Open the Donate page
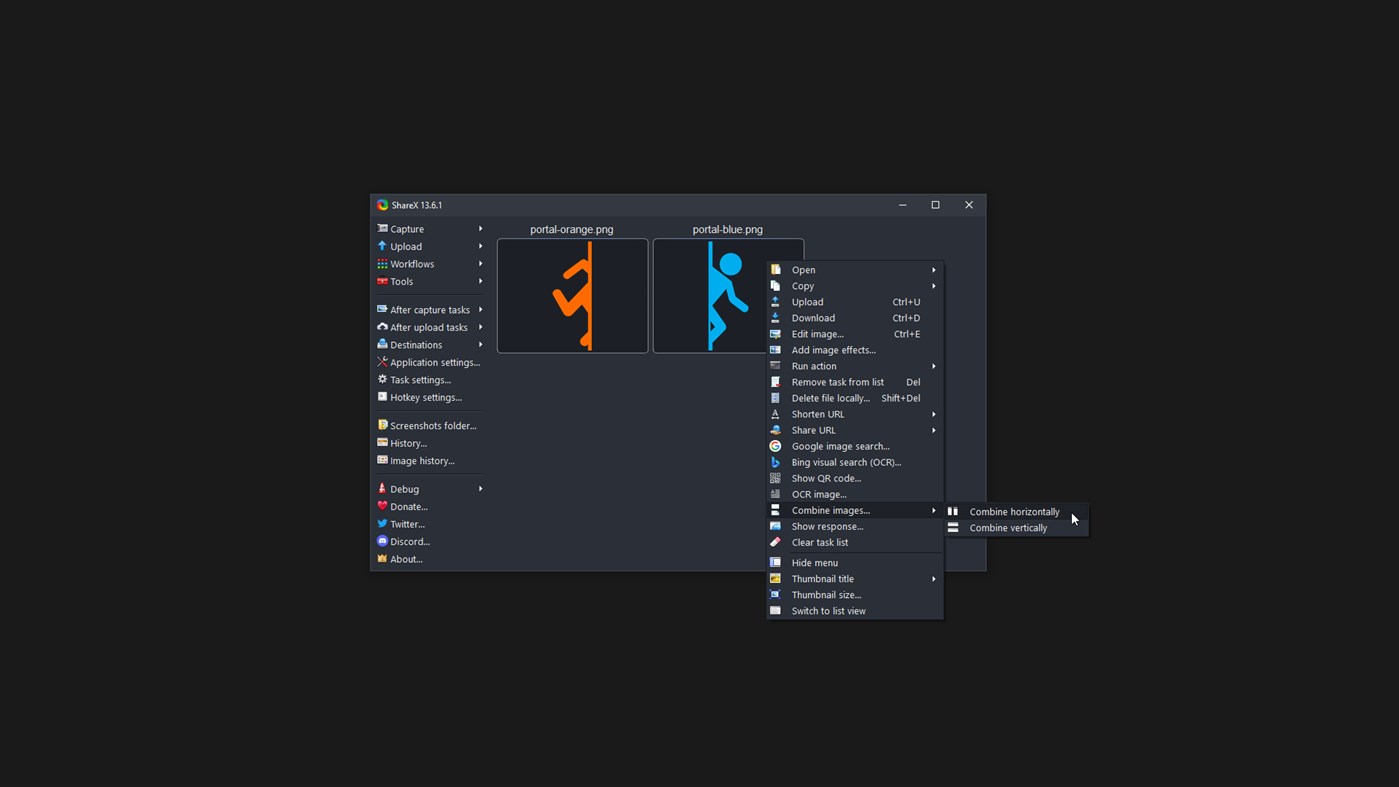 (x=406, y=506)
